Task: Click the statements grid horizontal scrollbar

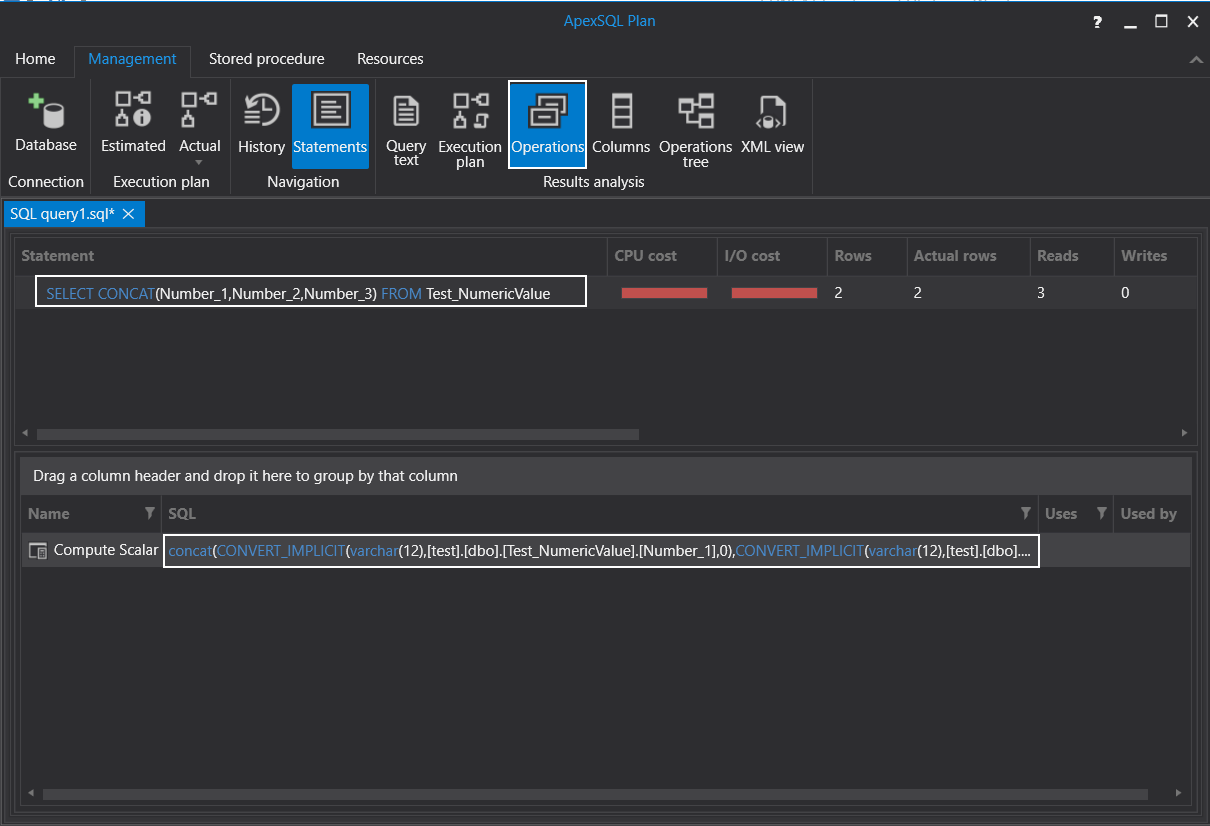Action: pyautogui.click(x=337, y=434)
